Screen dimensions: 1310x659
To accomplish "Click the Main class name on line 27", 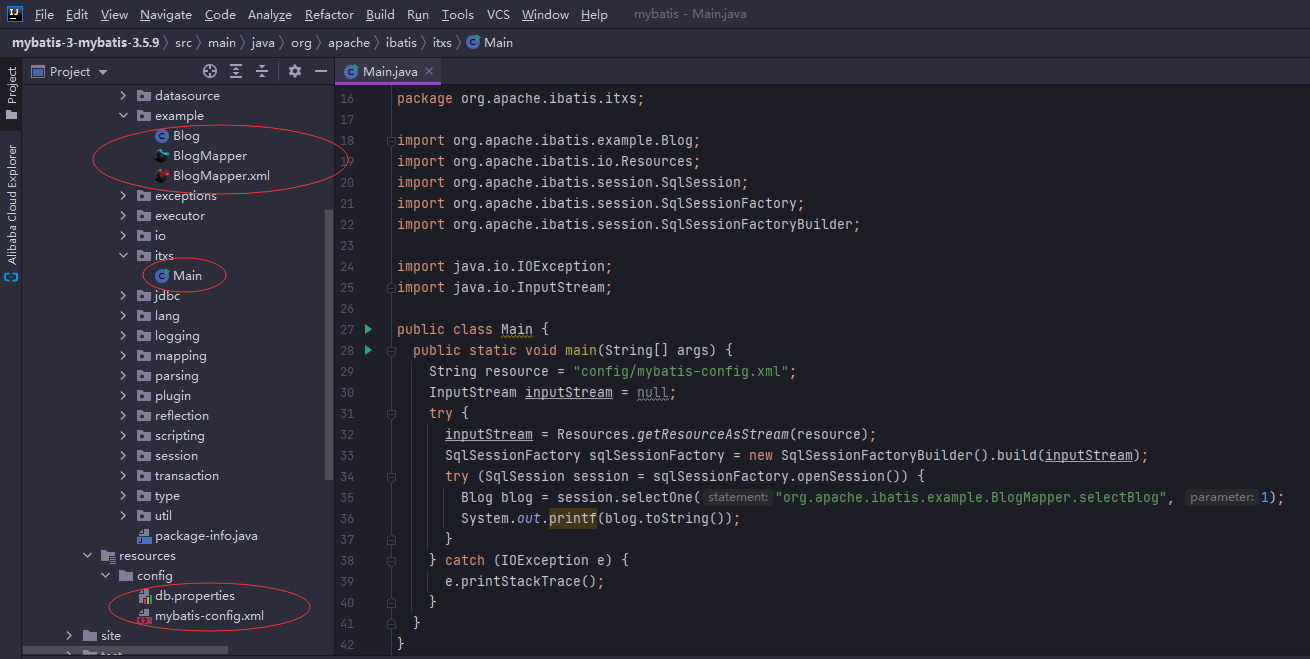I will [x=517, y=329].
